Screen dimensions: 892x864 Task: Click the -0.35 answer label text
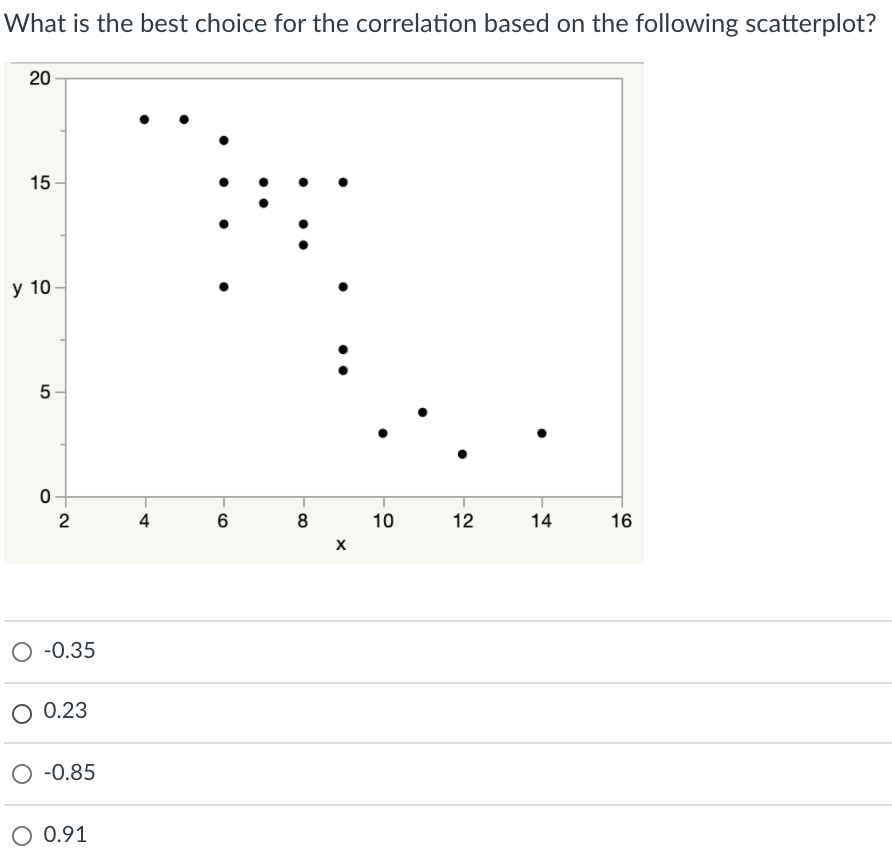[x=68, y=650]
